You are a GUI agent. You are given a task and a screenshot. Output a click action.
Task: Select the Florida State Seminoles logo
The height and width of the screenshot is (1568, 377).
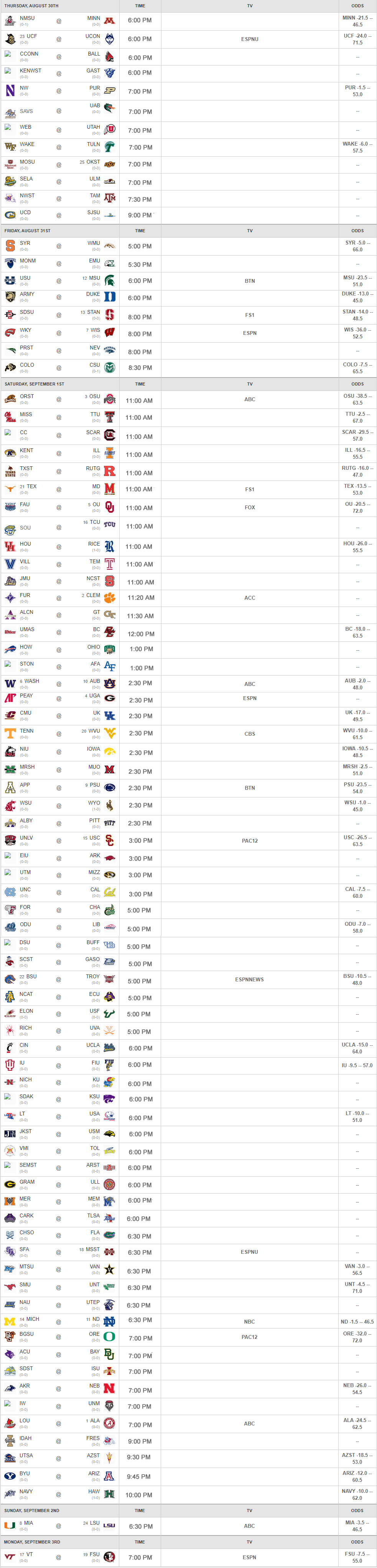[110, 1557]
